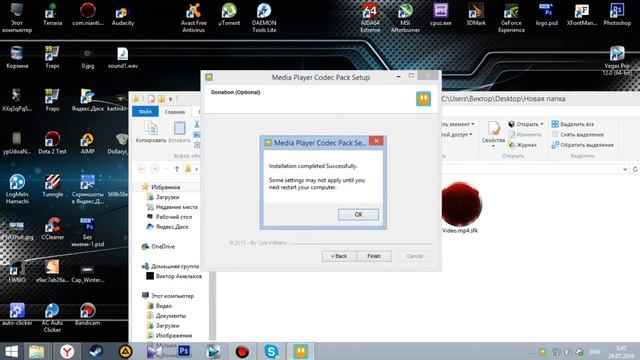Select the Video.mp4.sfk file in Explorer
The image size is (640, 360).
[460, 208]
